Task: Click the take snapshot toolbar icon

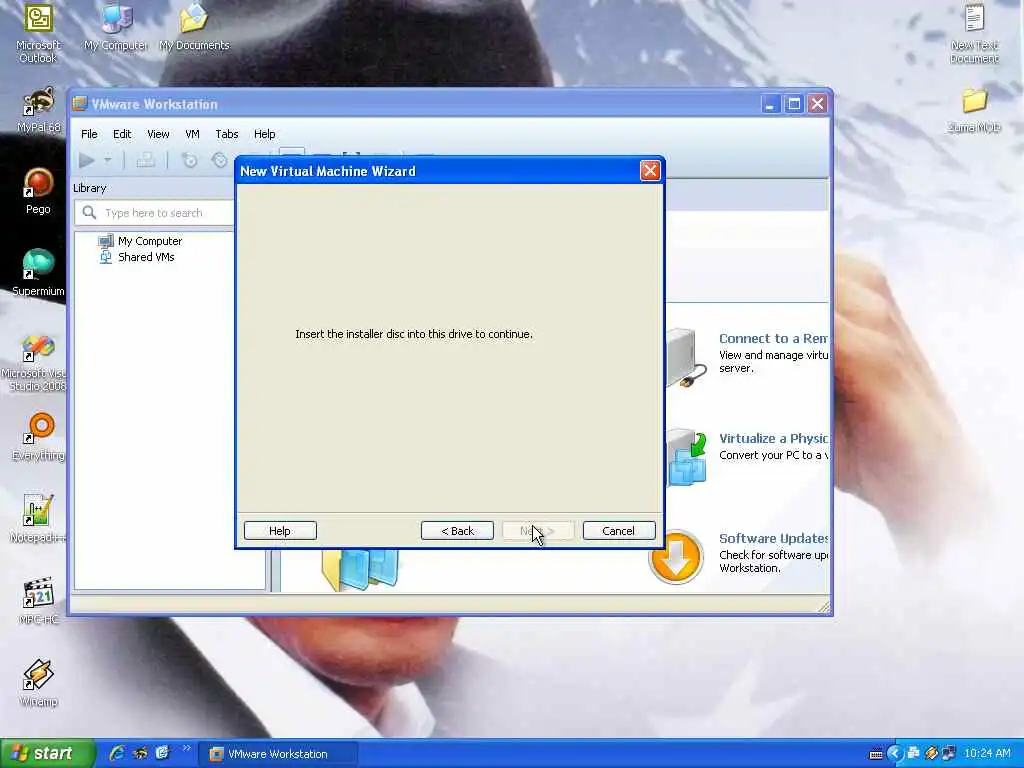Action: (189, 160)
